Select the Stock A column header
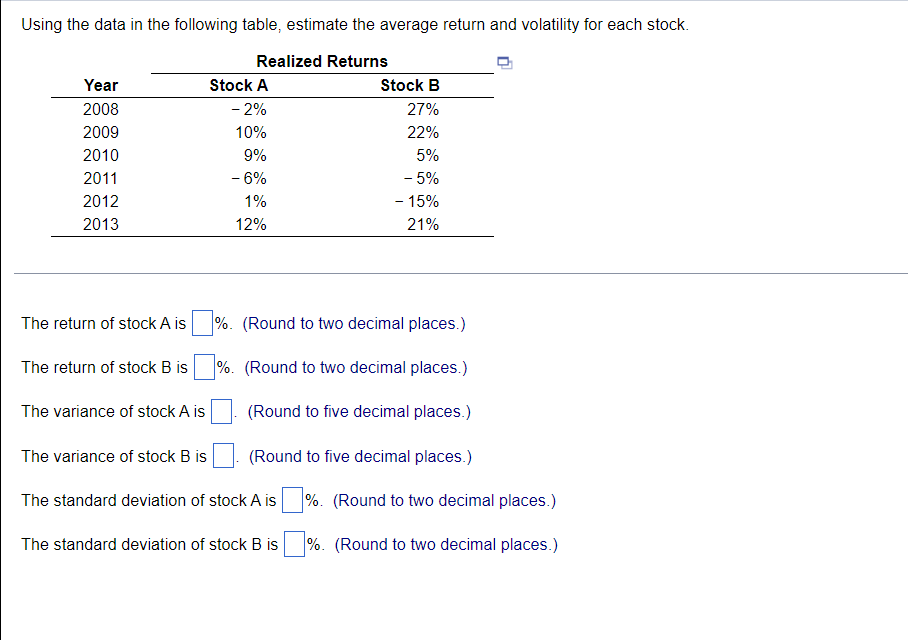Viewport: 908px width, 640px height. pyautogui.click(x=238, y=85)
